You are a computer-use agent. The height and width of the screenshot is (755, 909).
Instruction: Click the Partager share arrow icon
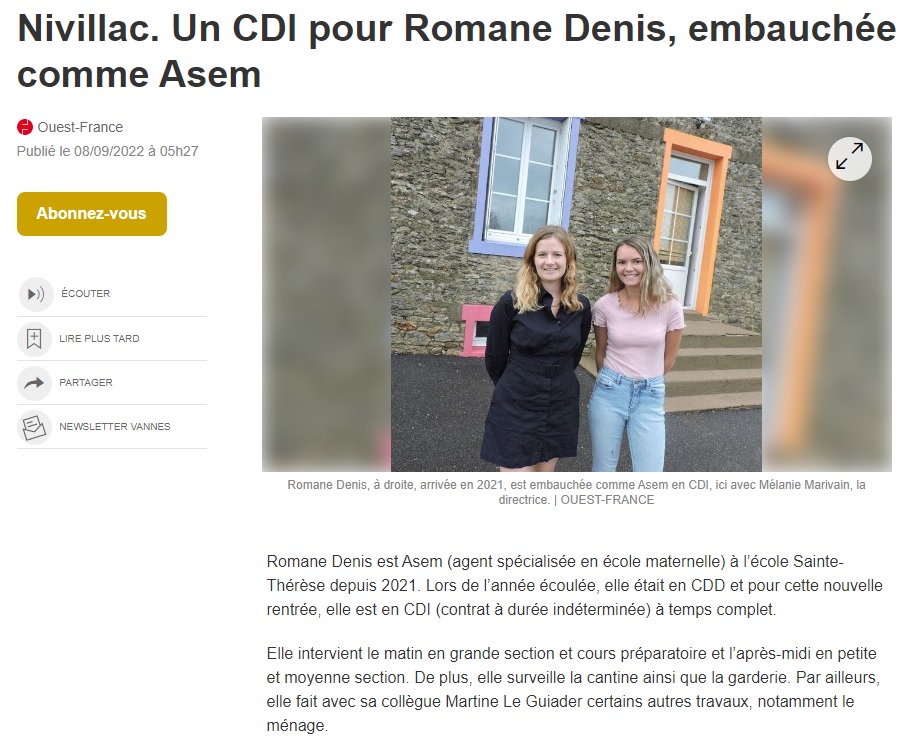(34, 383)
